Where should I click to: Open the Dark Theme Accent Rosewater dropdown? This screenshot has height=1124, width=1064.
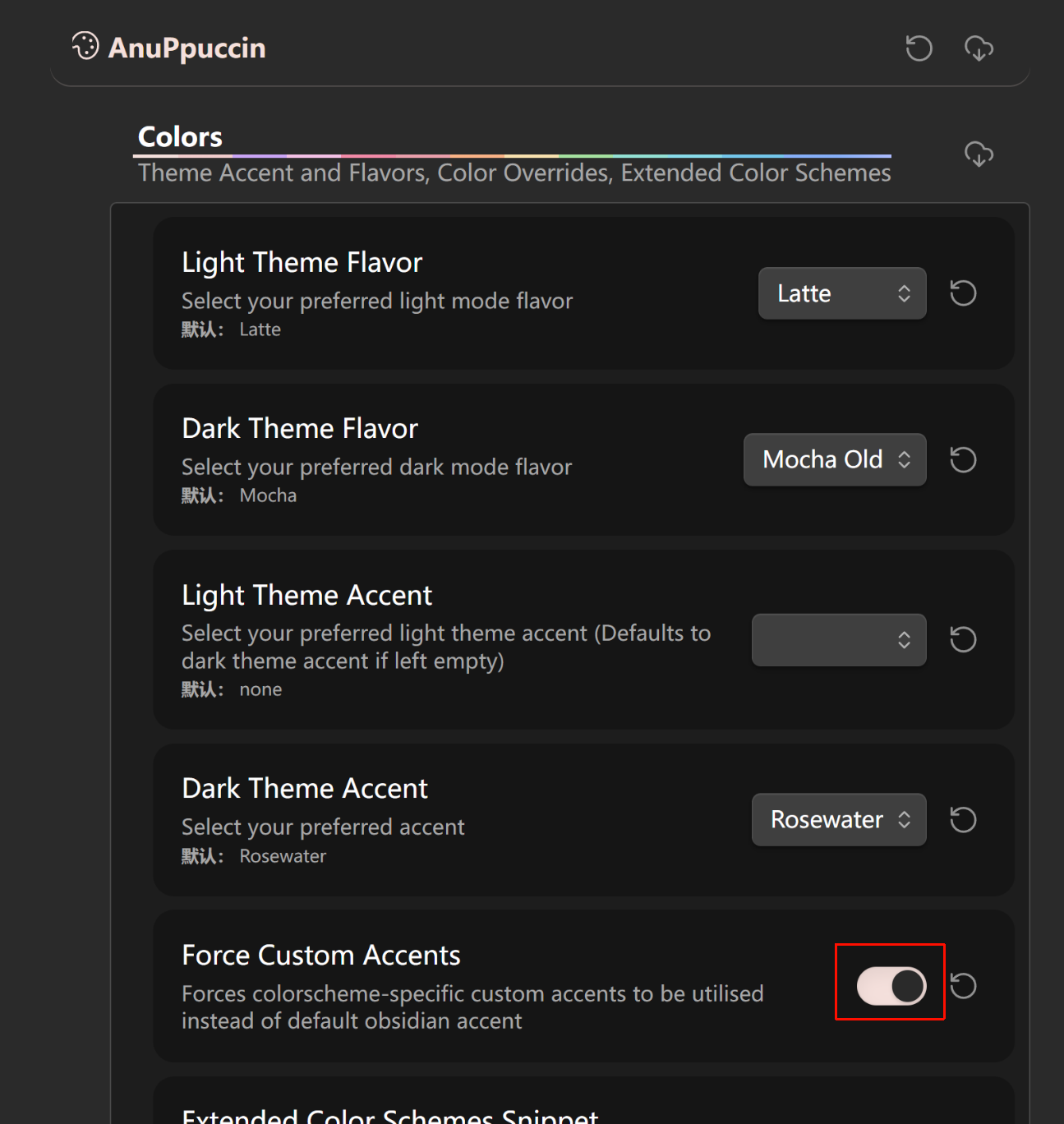839,819
